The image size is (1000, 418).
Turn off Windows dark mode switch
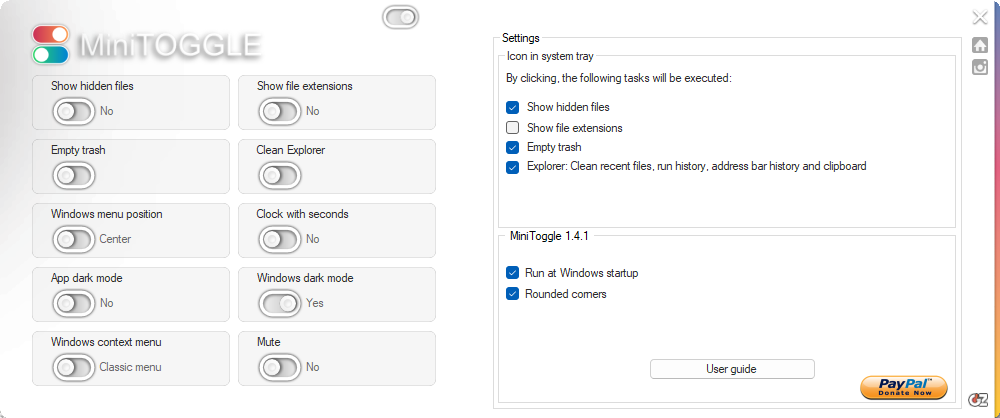click(x=279, y=303)
